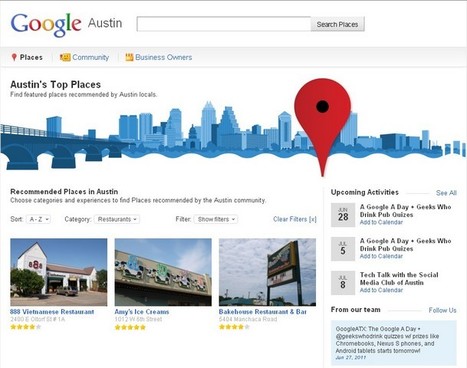This screenshot has width=467, height=368.
Task: Click the star rating under Amy's Ice Creams
Action: [x=130, y=327]
